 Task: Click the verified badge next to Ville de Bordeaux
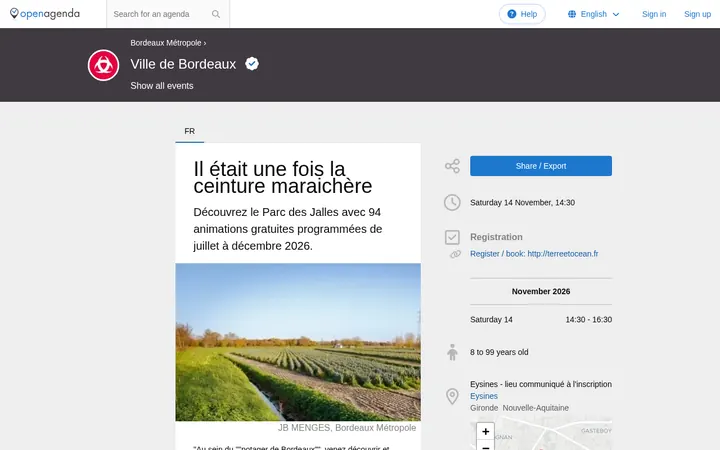coord(252,64)
